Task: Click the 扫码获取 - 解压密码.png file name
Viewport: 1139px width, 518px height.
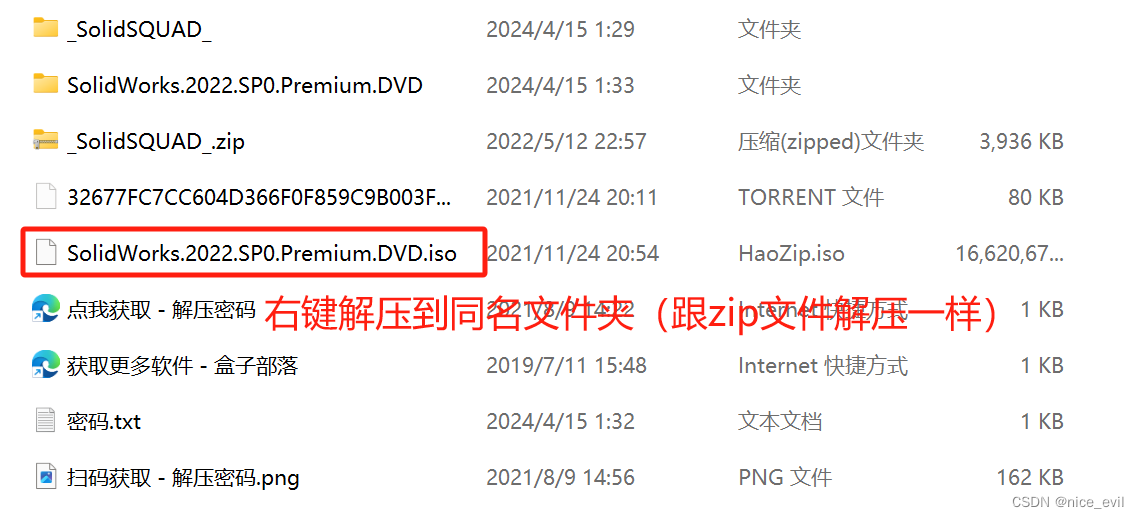Action: point(183,477)
